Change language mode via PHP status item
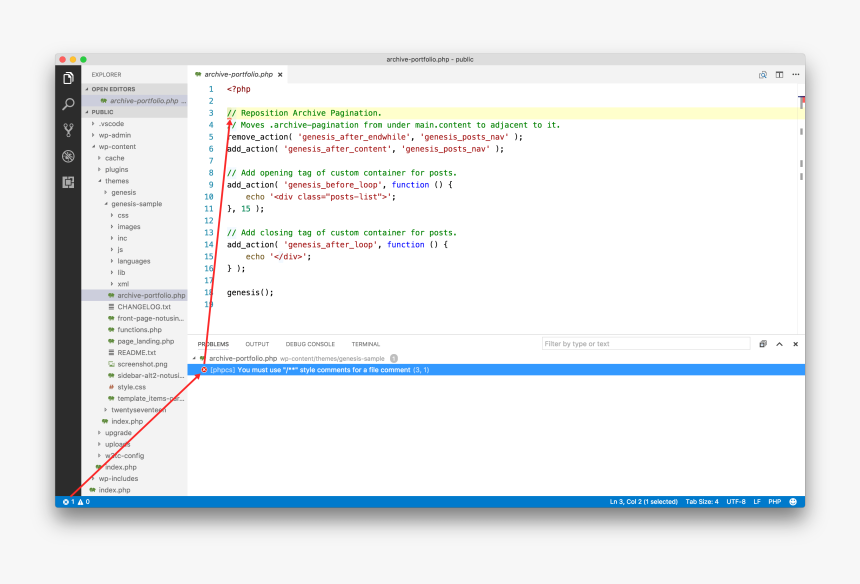 [774, 502]
